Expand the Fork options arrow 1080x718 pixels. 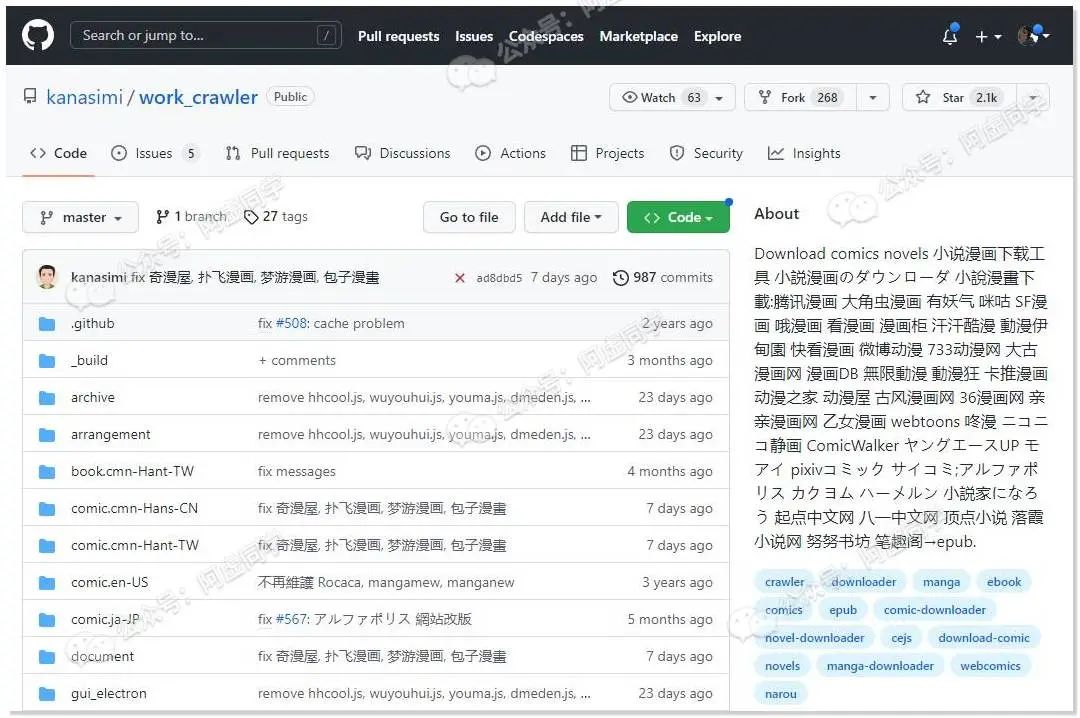coord(873,97)
